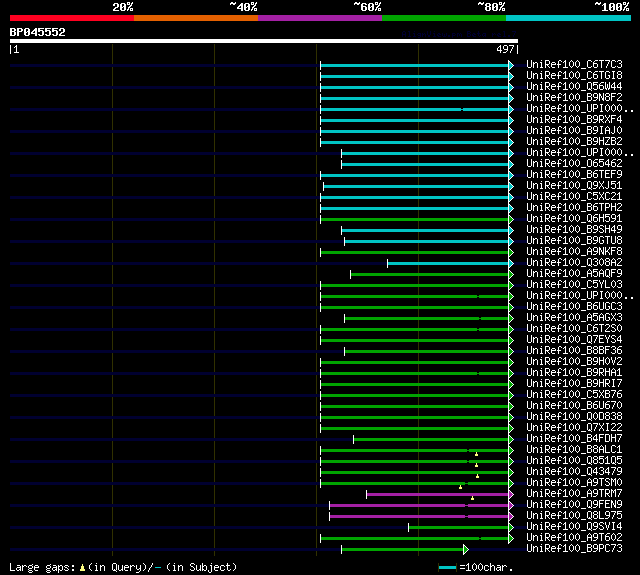The width and height of the screenshot is (640, 575).
Task: Select the UniRef100_Q8L975 label
Action: (x=574, y=516)
